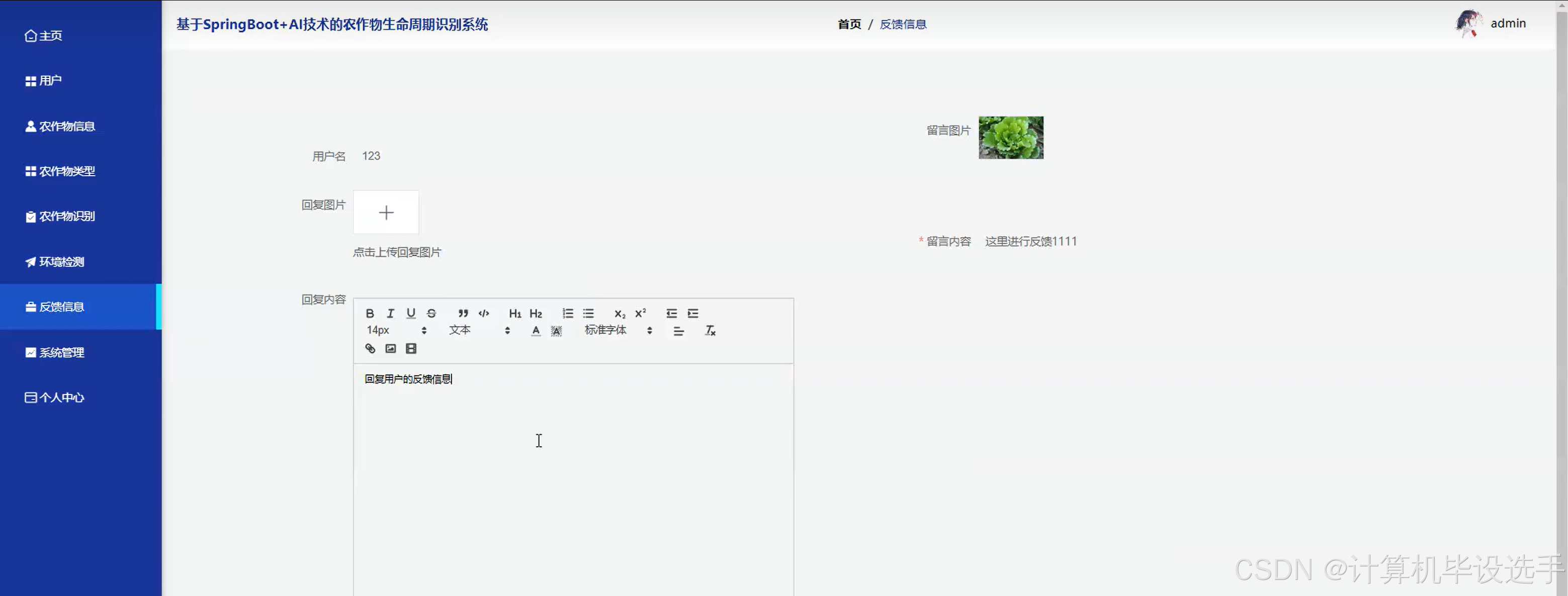View the 留言图片 lettuce thumbnail

click(1010, 138)
